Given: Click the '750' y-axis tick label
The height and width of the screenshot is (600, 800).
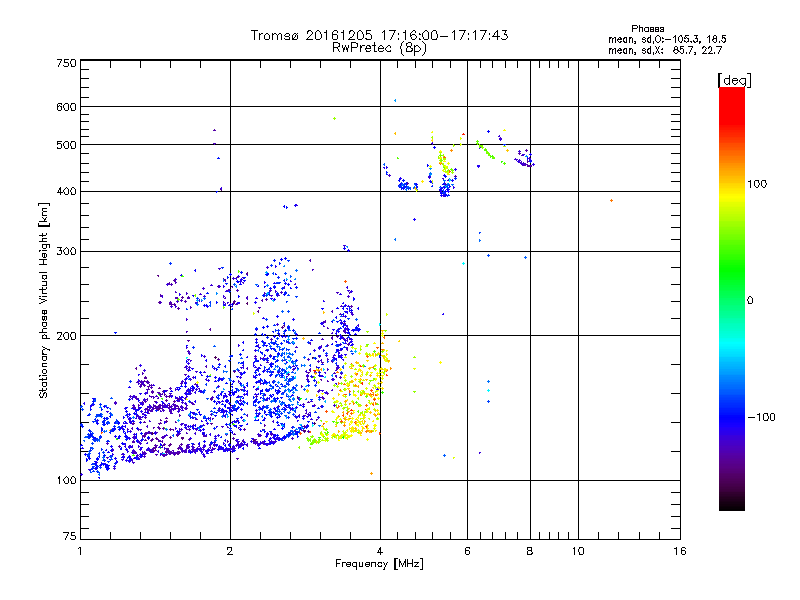Looking at the screenshot, I should pyautogui.click(x=67, y=63).
